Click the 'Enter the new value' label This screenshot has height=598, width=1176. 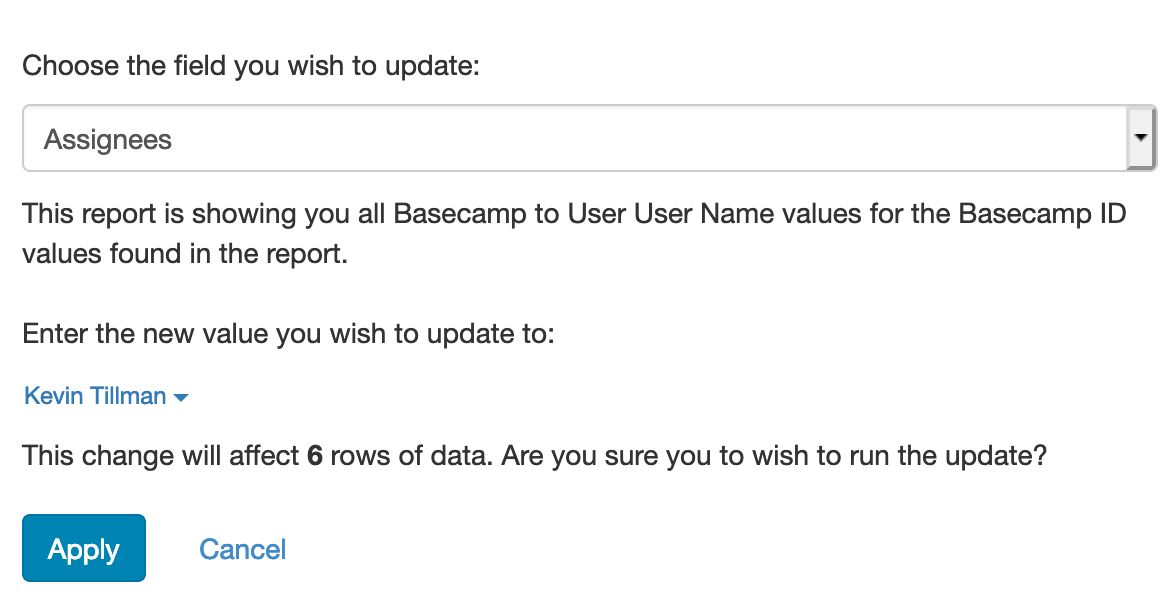288,333
